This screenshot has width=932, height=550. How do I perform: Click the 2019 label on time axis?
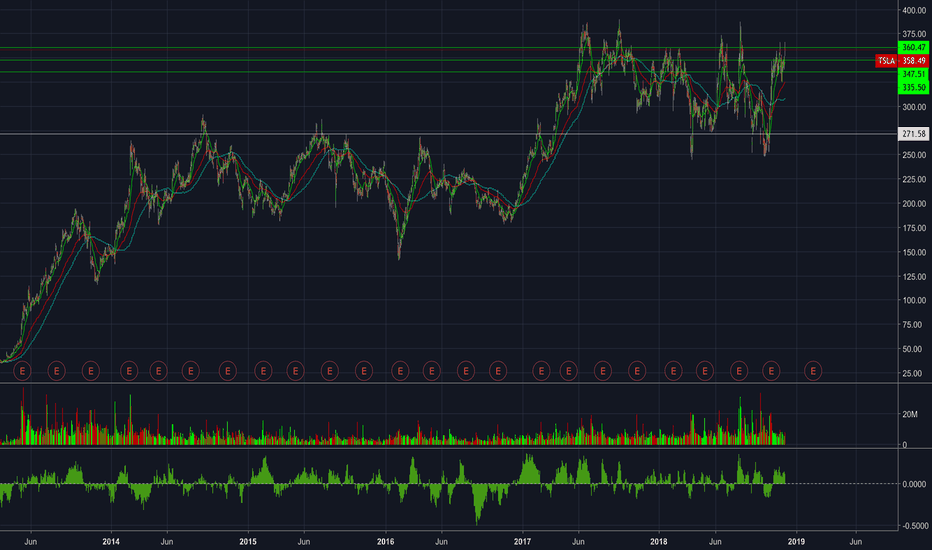click(796, 542)
